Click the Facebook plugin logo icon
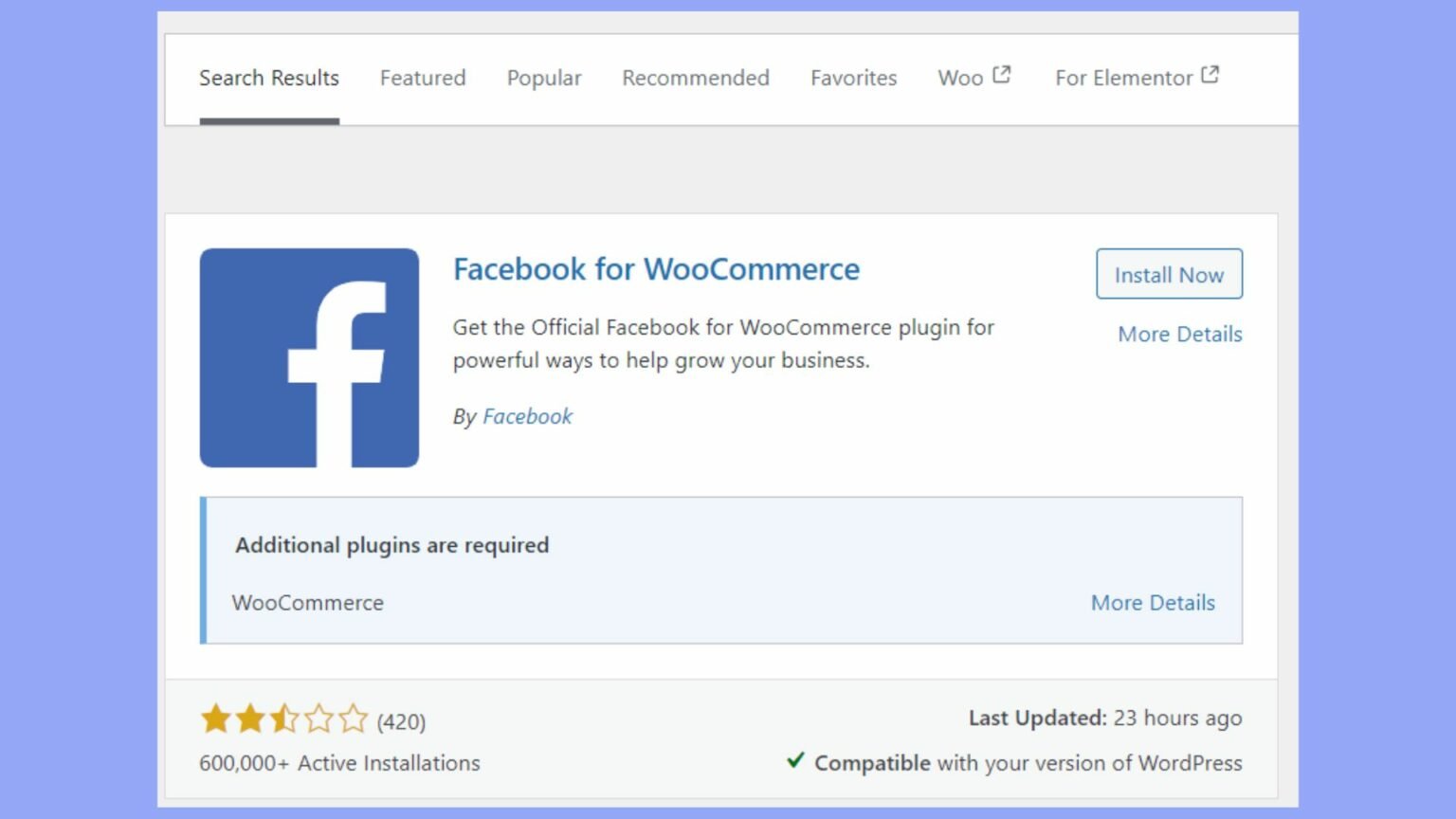The image size is (1456, 819). coord(309,356)
